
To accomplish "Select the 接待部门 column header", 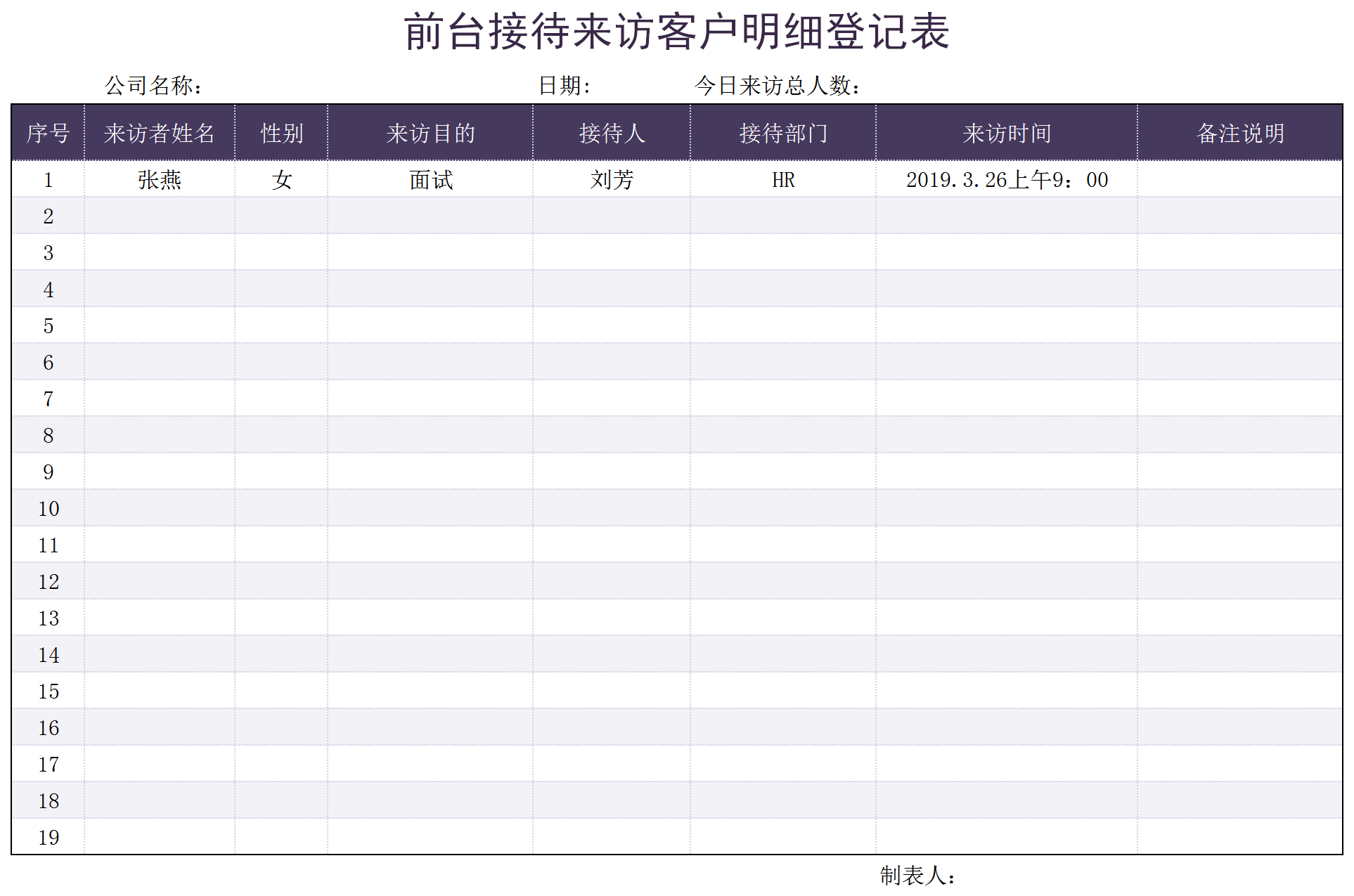I will point(783,133).
